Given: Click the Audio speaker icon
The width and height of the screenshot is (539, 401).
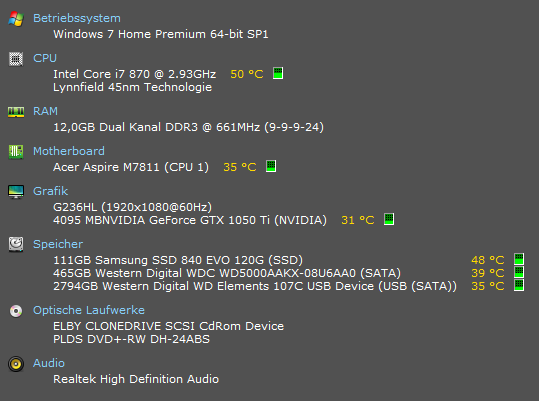Looking at the screenshot, I should coord(16,364).
